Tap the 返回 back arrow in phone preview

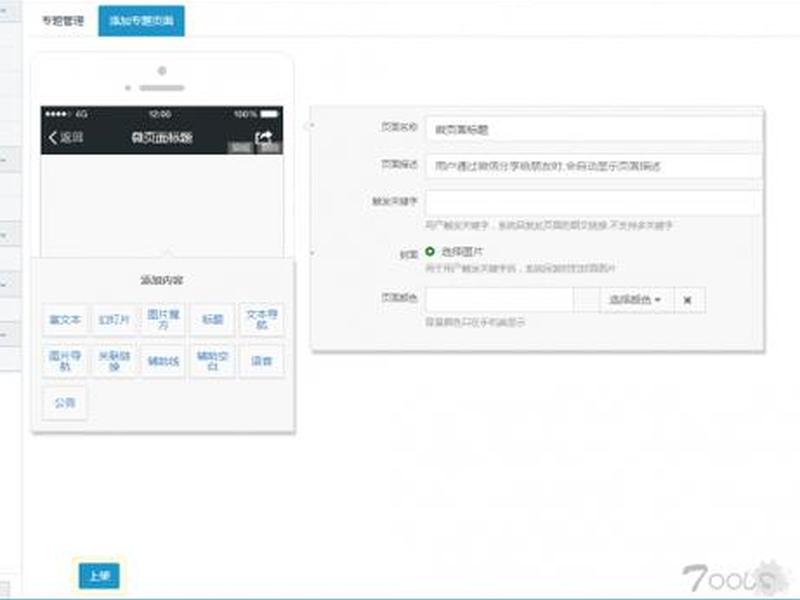[x=65, y=137]
